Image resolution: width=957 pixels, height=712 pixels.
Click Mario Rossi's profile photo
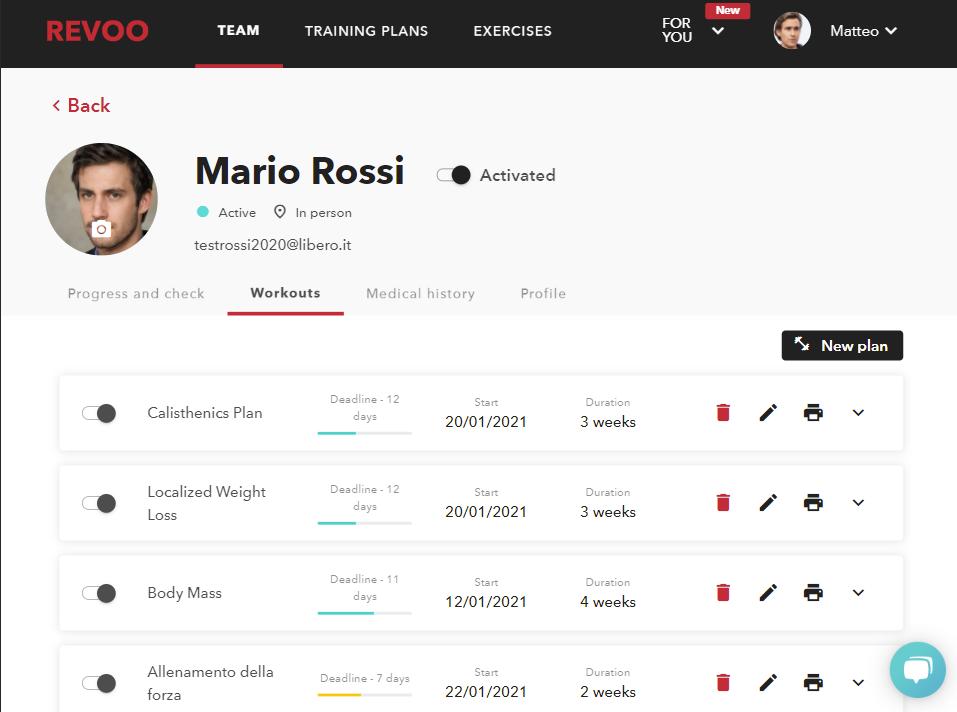tap(101, 199)
